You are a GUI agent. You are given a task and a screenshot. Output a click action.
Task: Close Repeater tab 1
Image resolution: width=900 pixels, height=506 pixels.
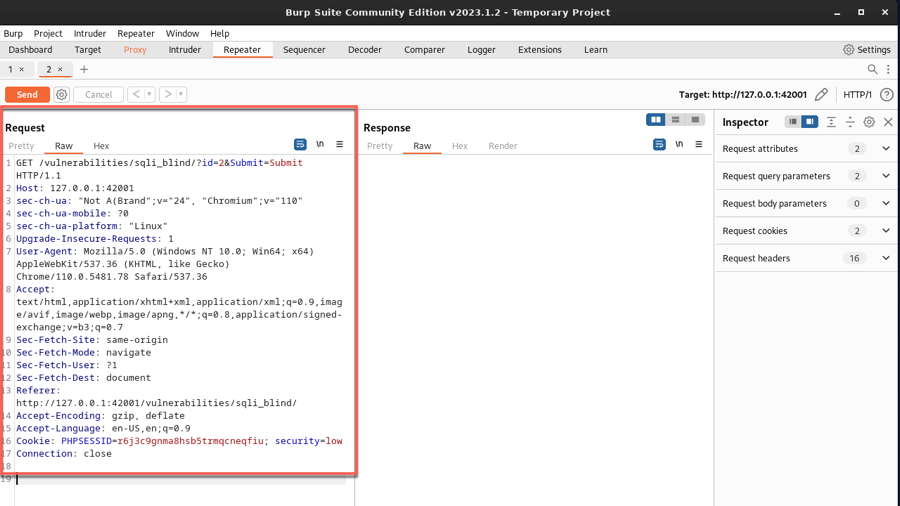pos(22,69)
